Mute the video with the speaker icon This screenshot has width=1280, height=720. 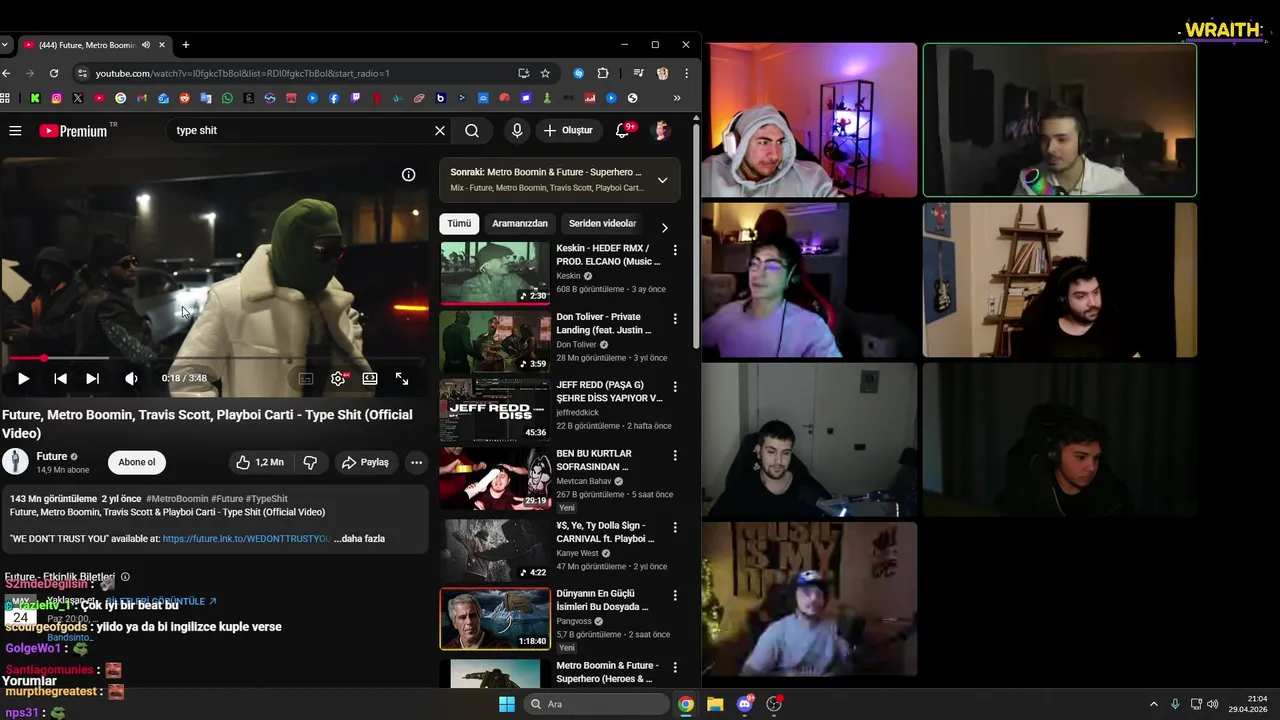pos(131,379)
